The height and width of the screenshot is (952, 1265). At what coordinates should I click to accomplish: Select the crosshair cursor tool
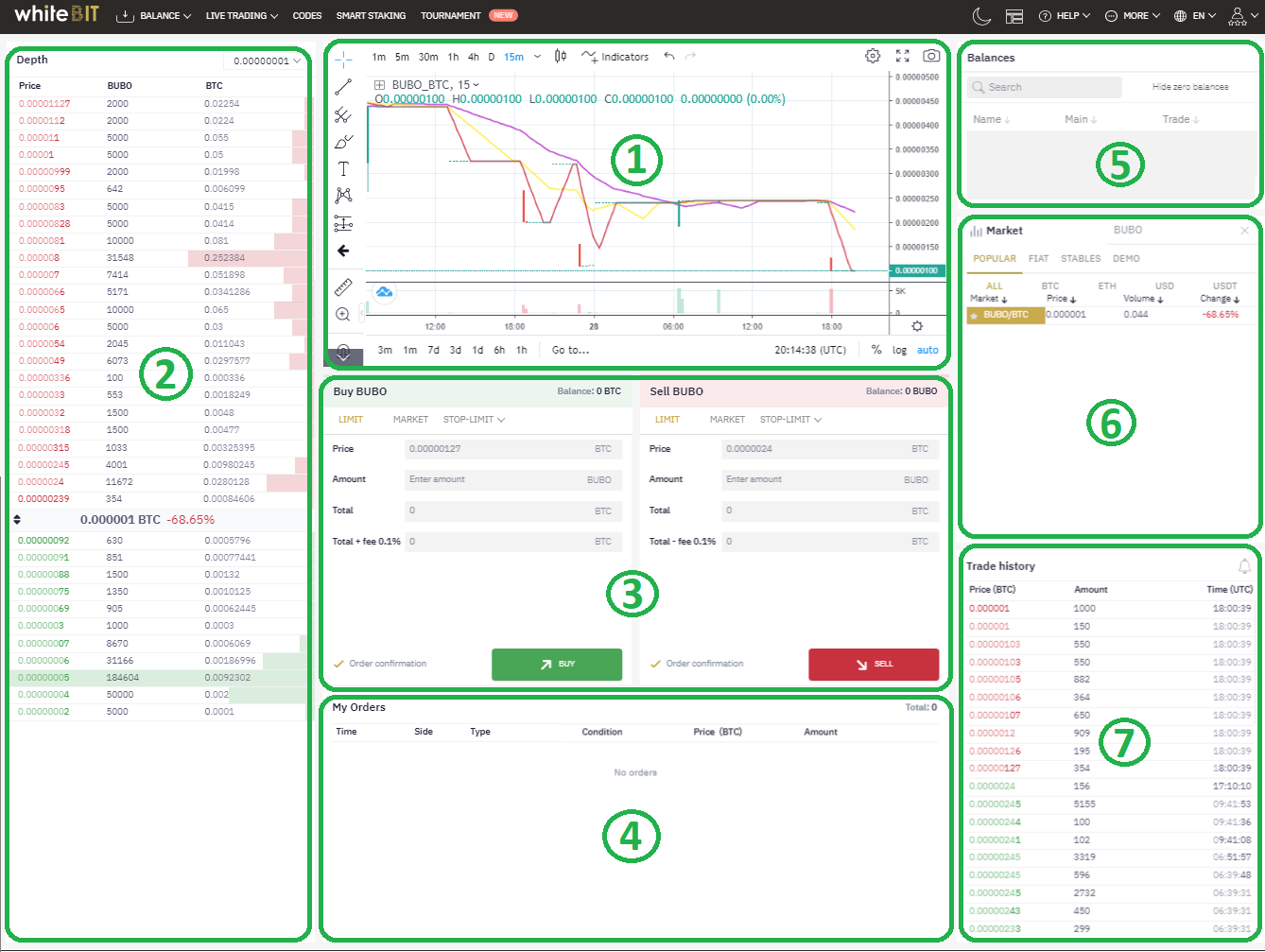pos(343,58)
